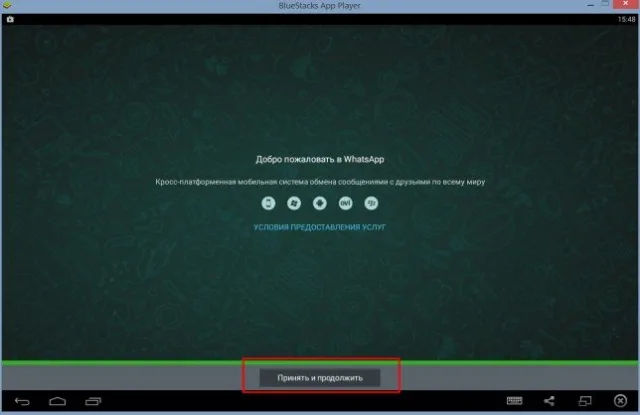Click the circled X exit icon
The width and height of the screenshot is (640, 415).
(620, 401)
